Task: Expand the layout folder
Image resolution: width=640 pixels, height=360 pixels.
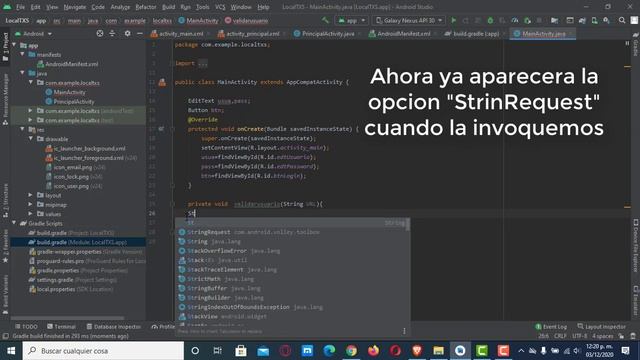Action: click(x=31, y=195)
